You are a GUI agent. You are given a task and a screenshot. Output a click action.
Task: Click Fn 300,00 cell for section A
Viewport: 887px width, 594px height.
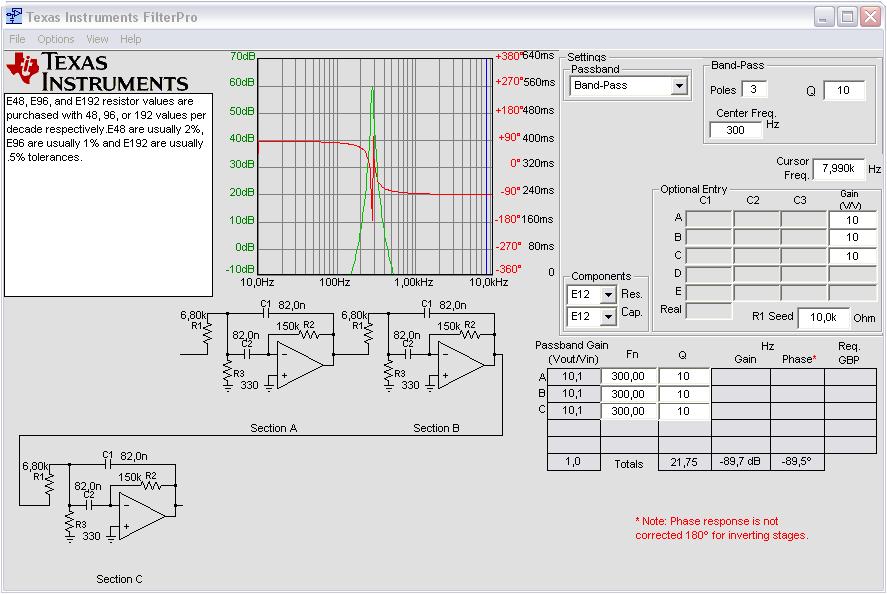(x=629, y=376)
